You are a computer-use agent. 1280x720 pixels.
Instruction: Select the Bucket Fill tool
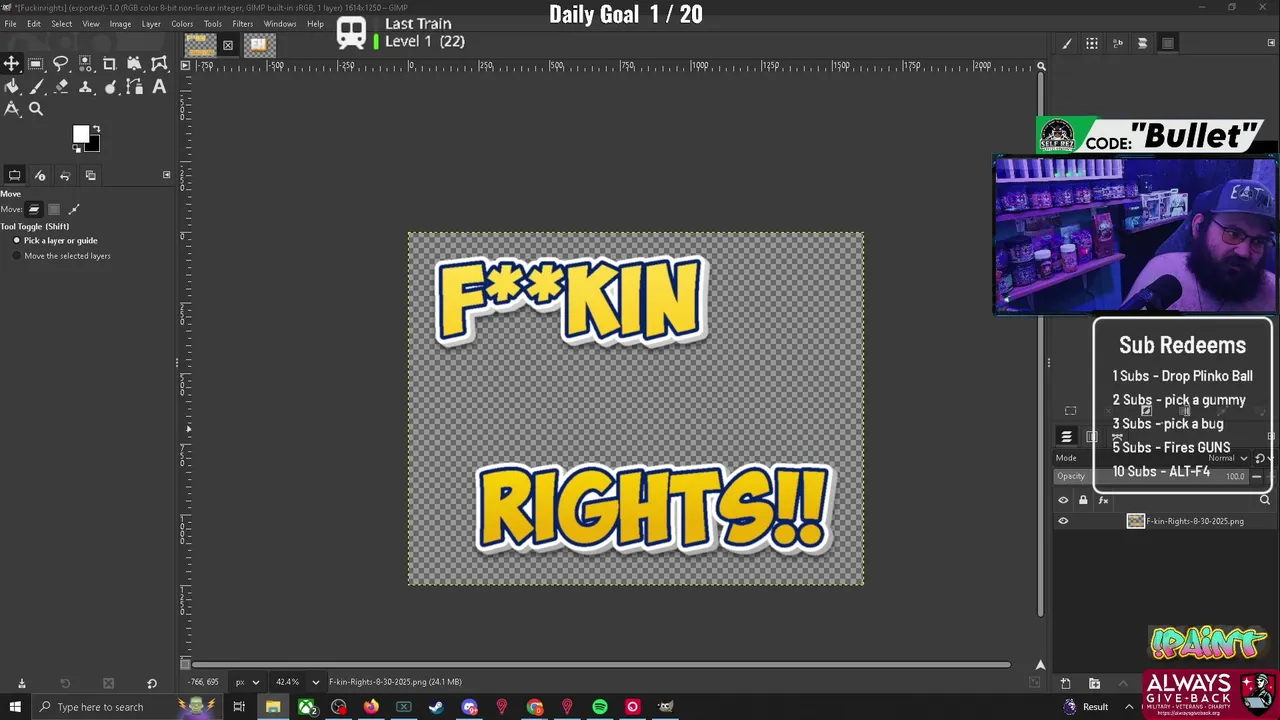point(12,87)
